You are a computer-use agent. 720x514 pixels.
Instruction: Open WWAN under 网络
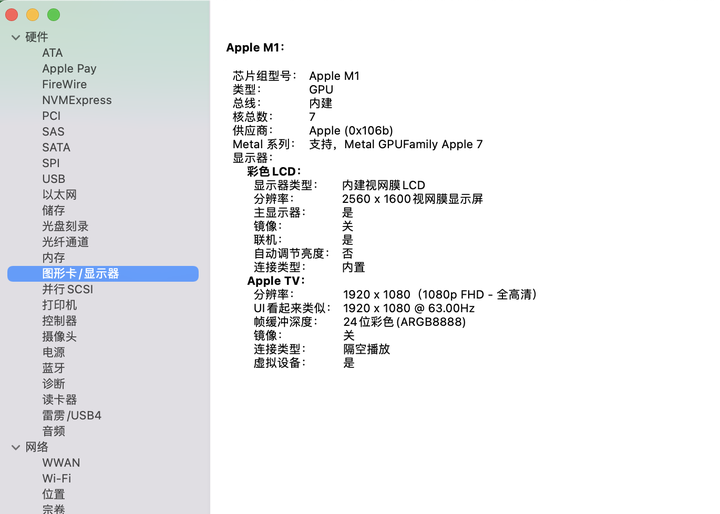pos(61,463)
